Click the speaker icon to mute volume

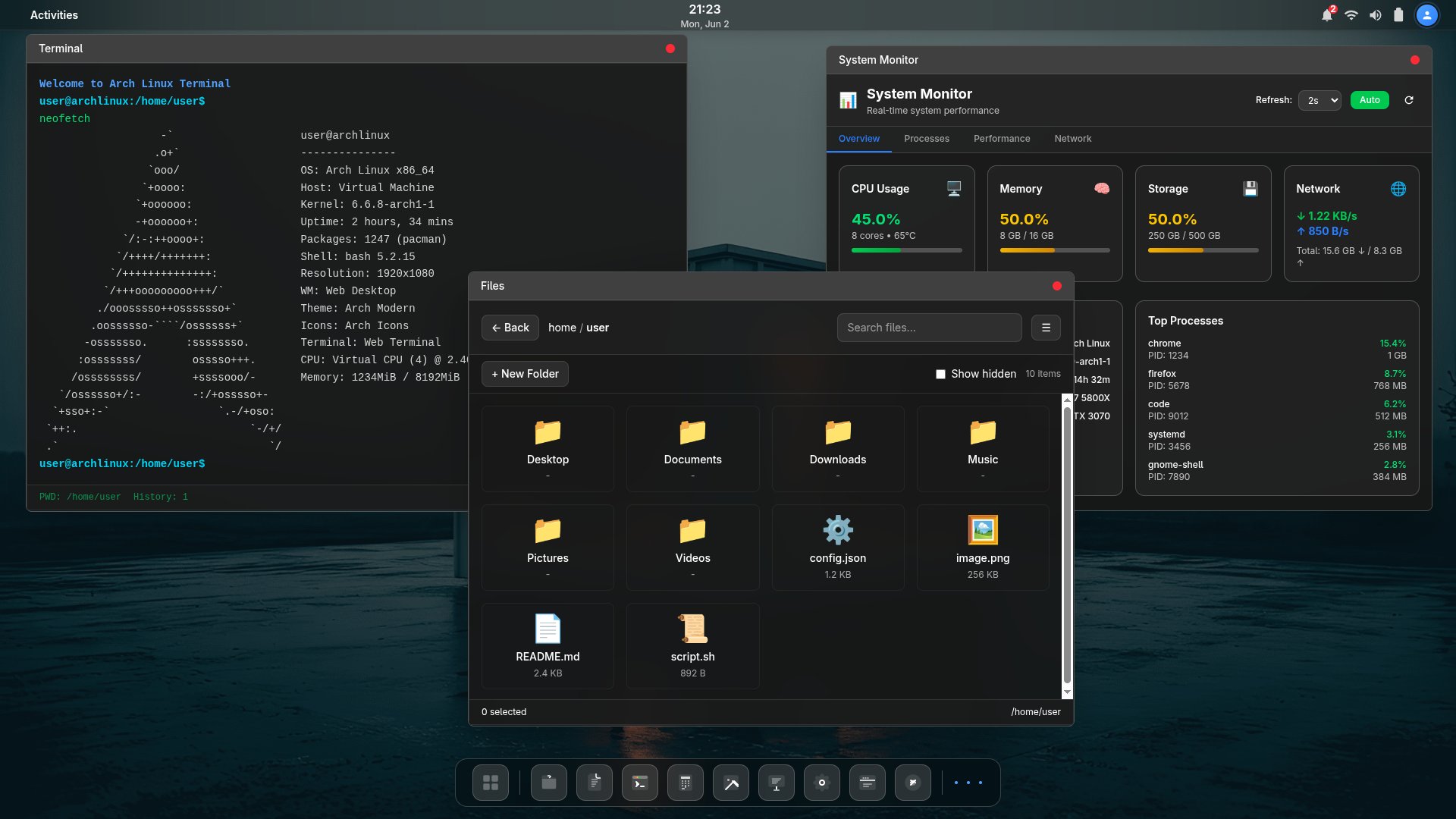pyautogui.click(x=1376, y=14)
